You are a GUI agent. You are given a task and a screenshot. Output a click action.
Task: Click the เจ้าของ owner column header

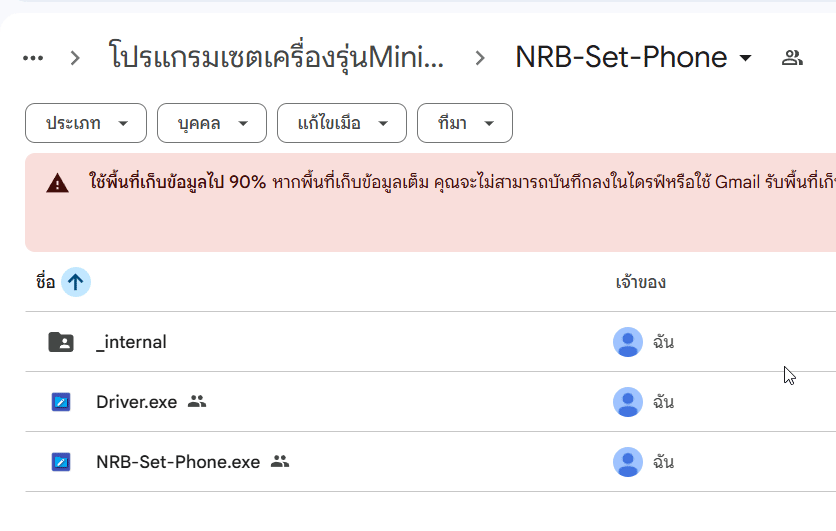[640, 282]
